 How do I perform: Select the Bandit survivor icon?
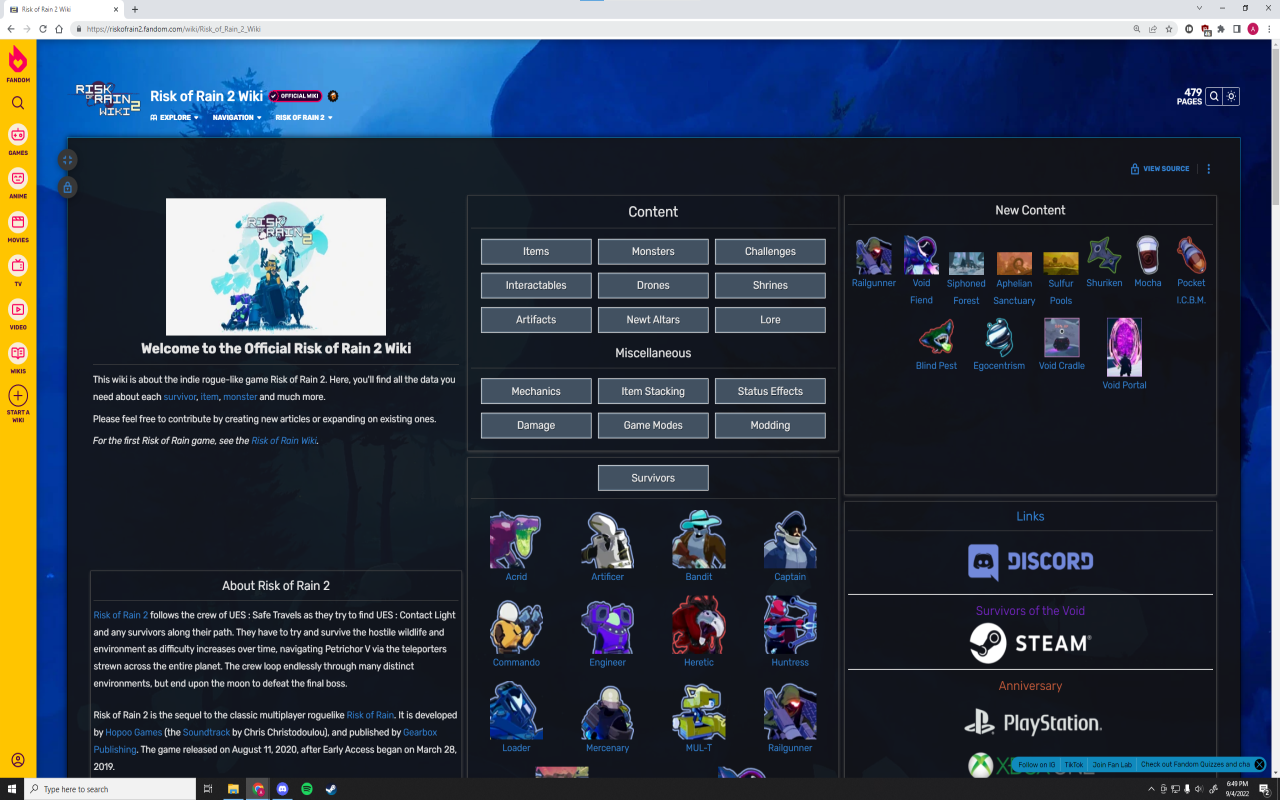coord(699,540)
